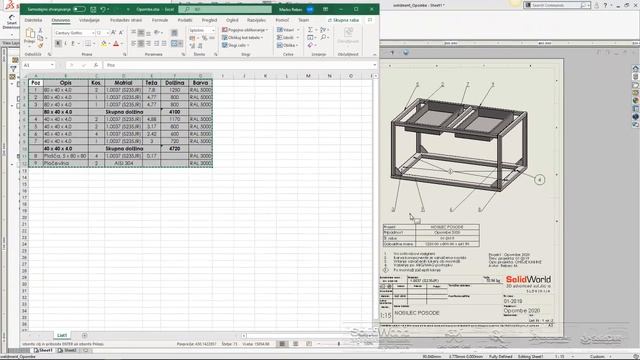Screen dimensions: 640x360
Task: Click the Increase Indent icon
Action: tap(164, 43)
